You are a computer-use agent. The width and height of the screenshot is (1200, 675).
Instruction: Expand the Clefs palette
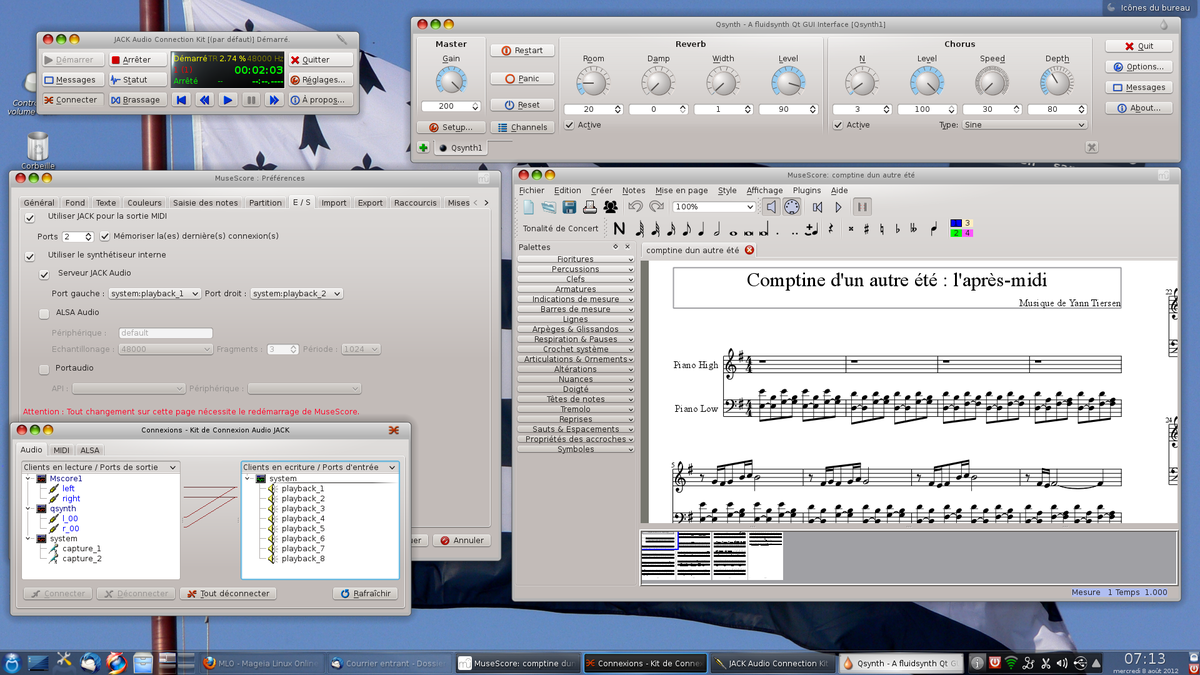pos(575,279)
